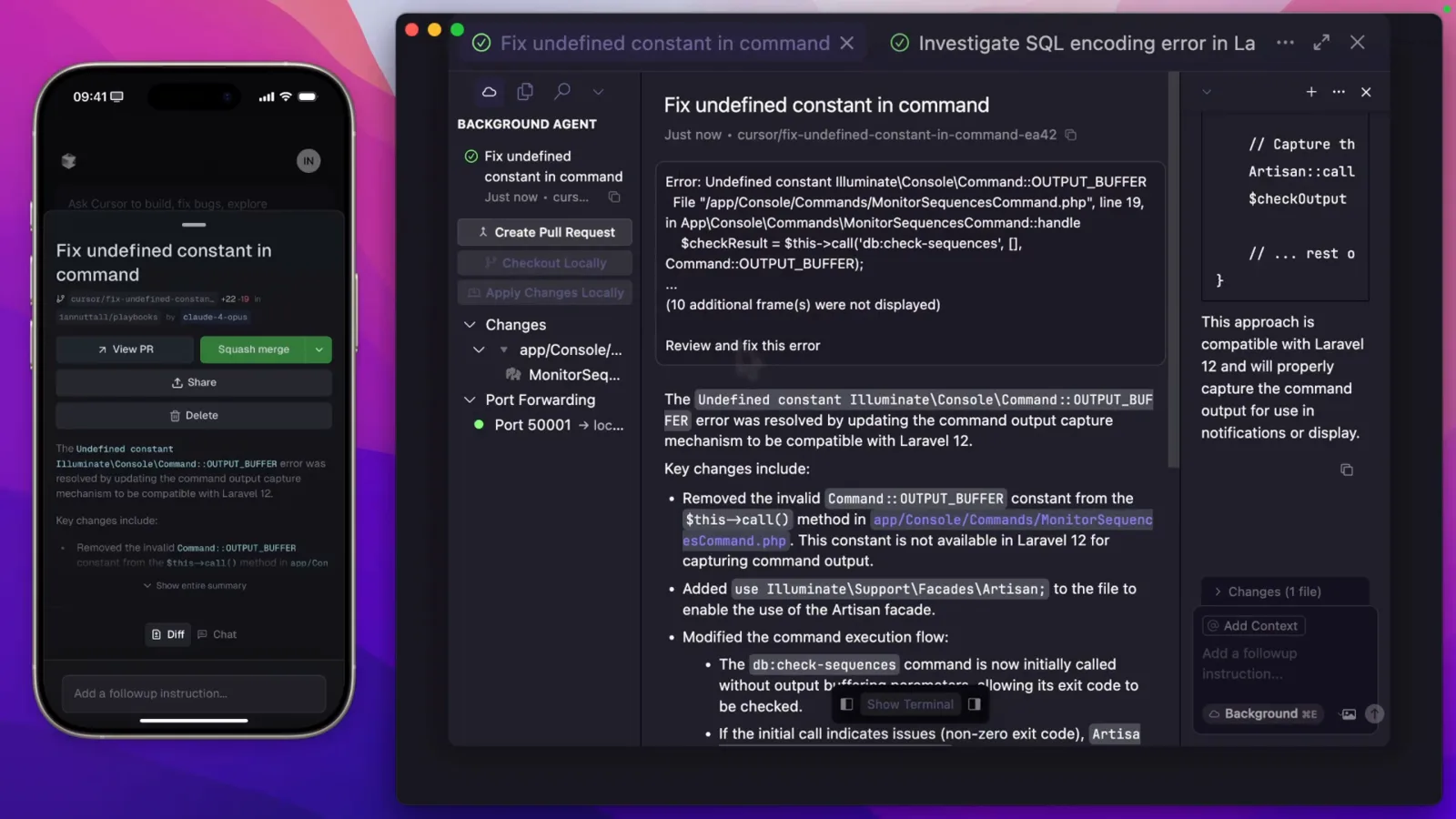Copy branch name under sidebar agent entry
Image resolution: width=1456 pixels, height=819 pixels.
pos(614,197)
